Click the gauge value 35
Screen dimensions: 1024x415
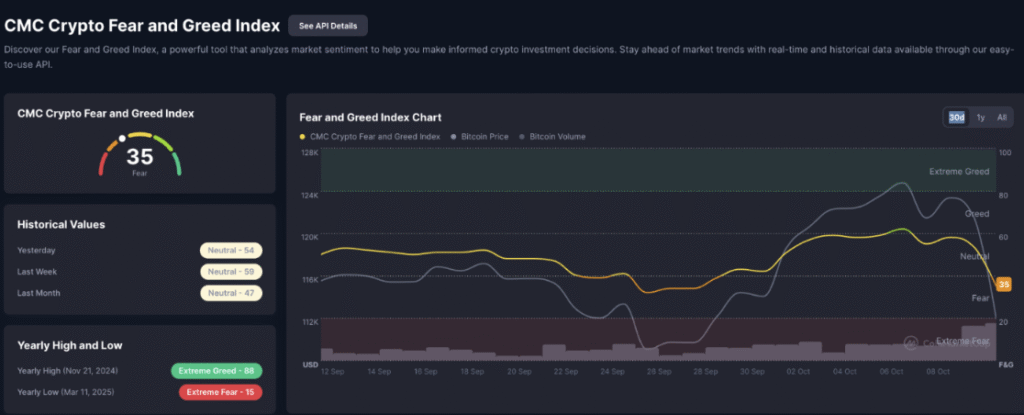[x=140, y=157]
